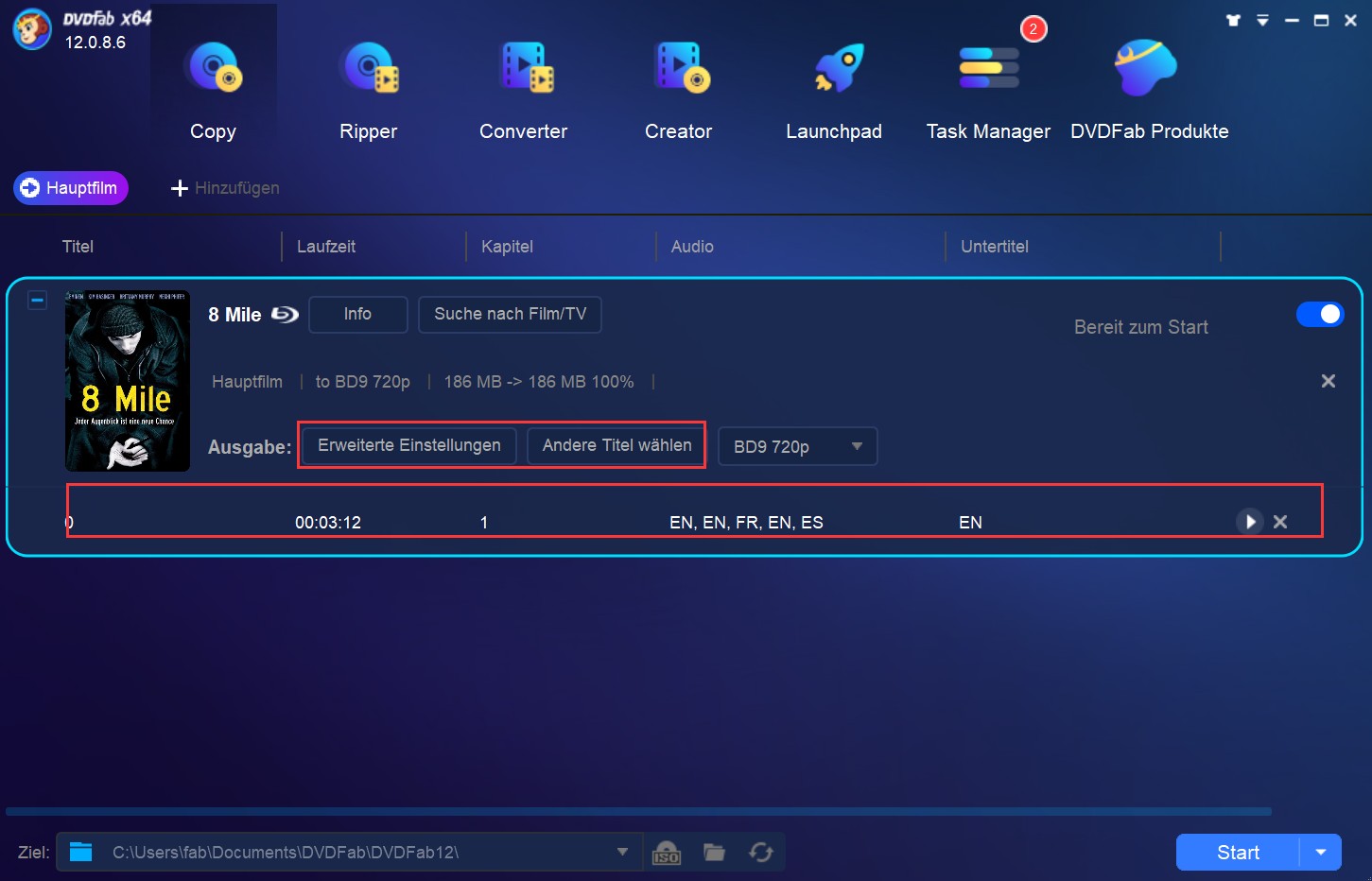This screenshot has height=881, width=1372.
Task: Remove the 8 Mile task with the X
Action: 1329,381
